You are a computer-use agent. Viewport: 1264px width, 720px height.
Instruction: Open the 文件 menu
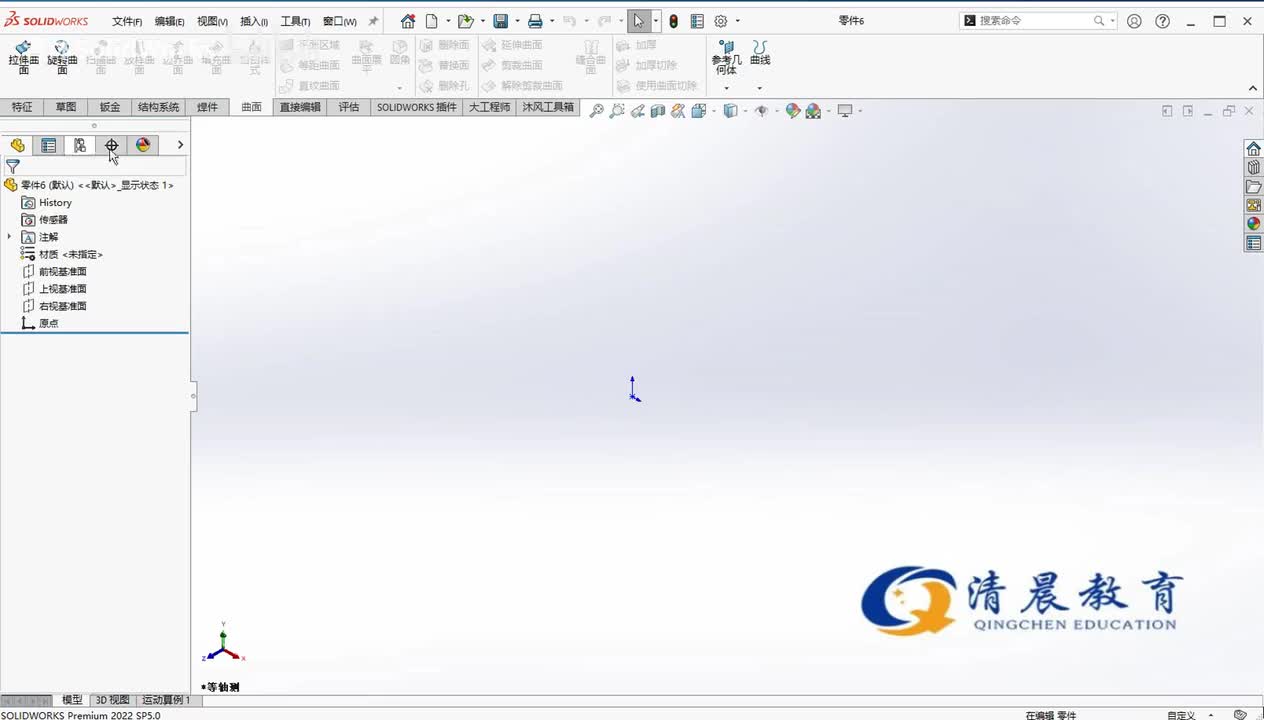click(x=127, y=21)
